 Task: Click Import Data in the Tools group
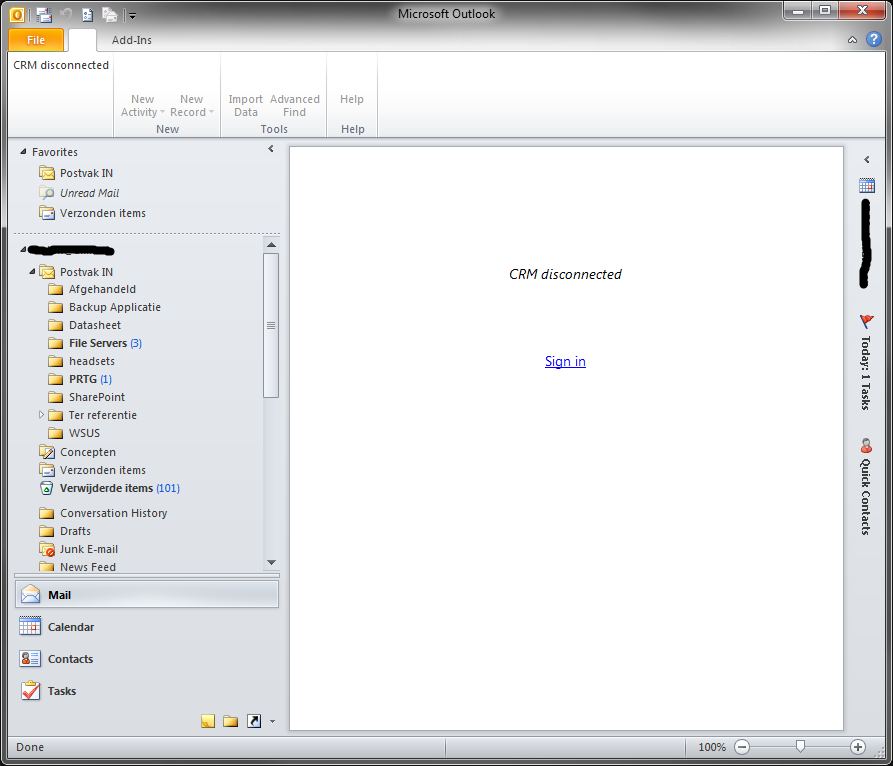[245, 106]
